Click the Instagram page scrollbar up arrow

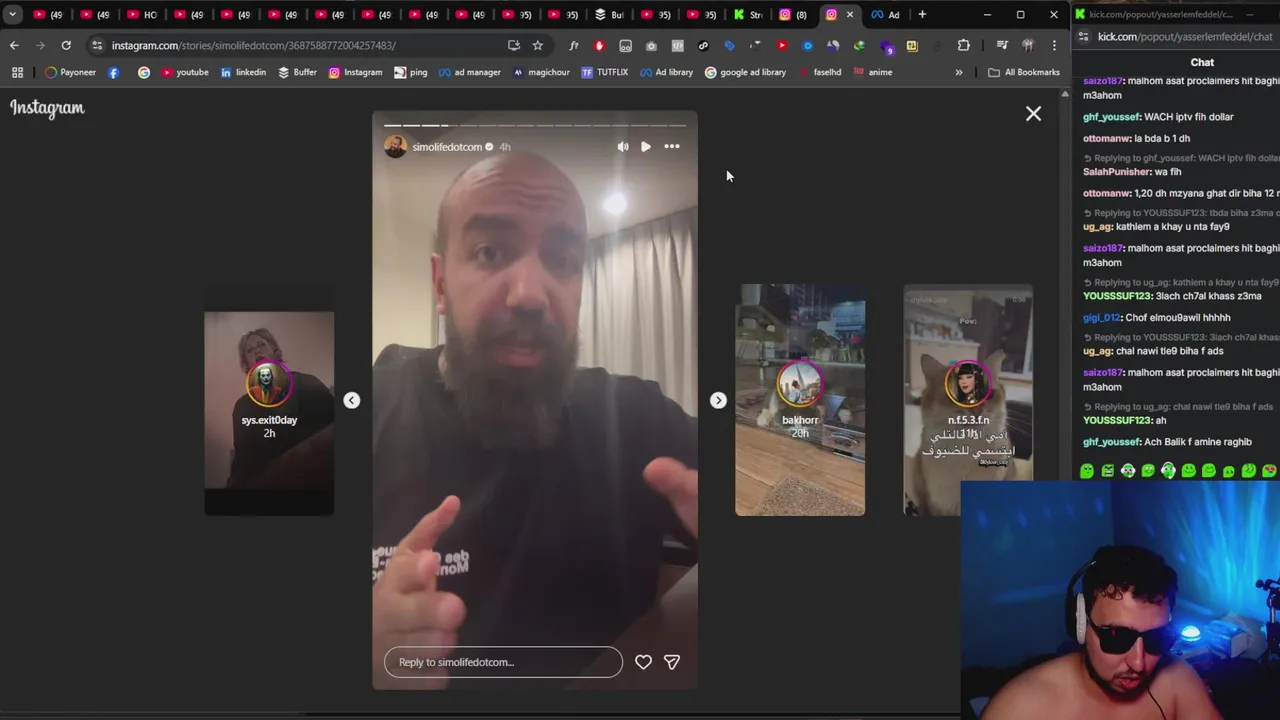coord(1064,95)
